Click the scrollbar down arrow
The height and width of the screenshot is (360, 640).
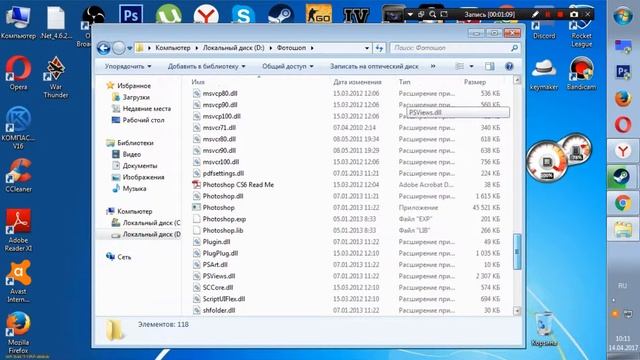click(517, 311)
